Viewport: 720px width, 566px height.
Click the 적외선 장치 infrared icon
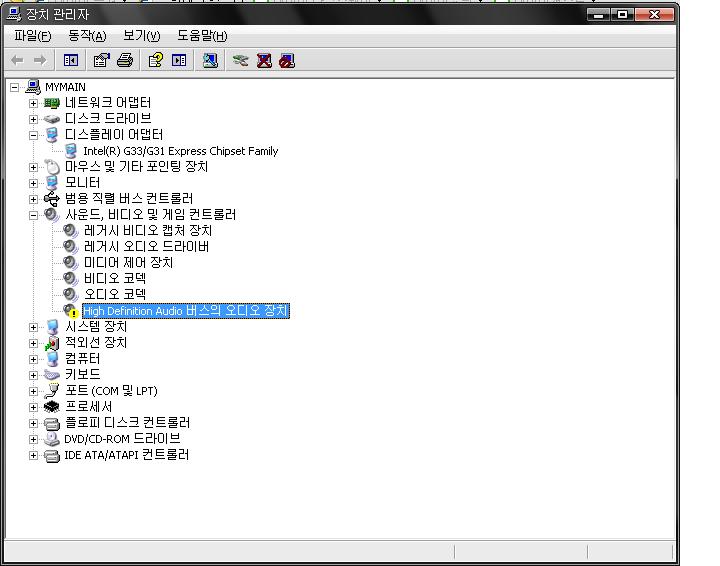coord(52,343)
